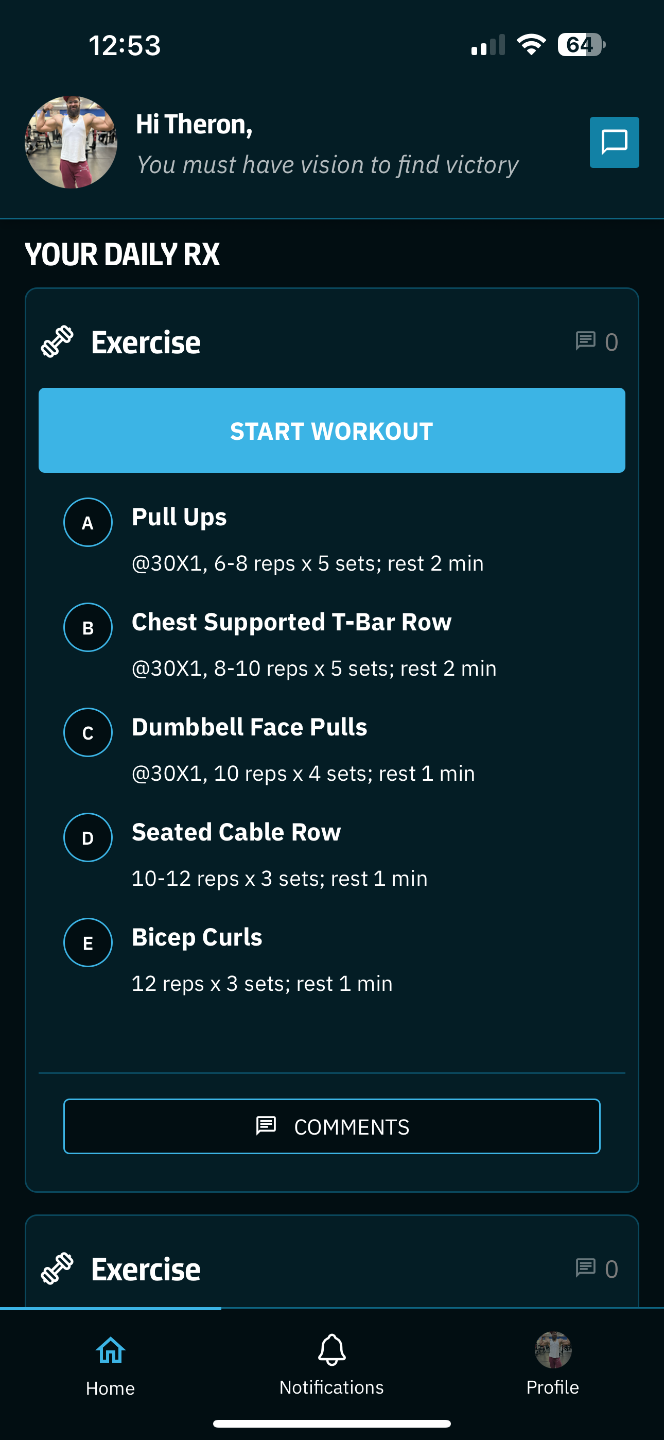Image resolution: width=664 pixels, height=1440 pixels.
Task: Tap the comment count icon on second Exercise
Action: [586, 1268]
